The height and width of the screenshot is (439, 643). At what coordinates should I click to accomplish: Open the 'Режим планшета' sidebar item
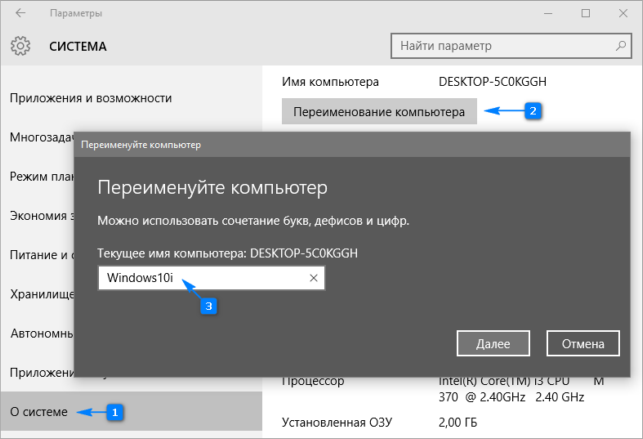click(42, 176)
